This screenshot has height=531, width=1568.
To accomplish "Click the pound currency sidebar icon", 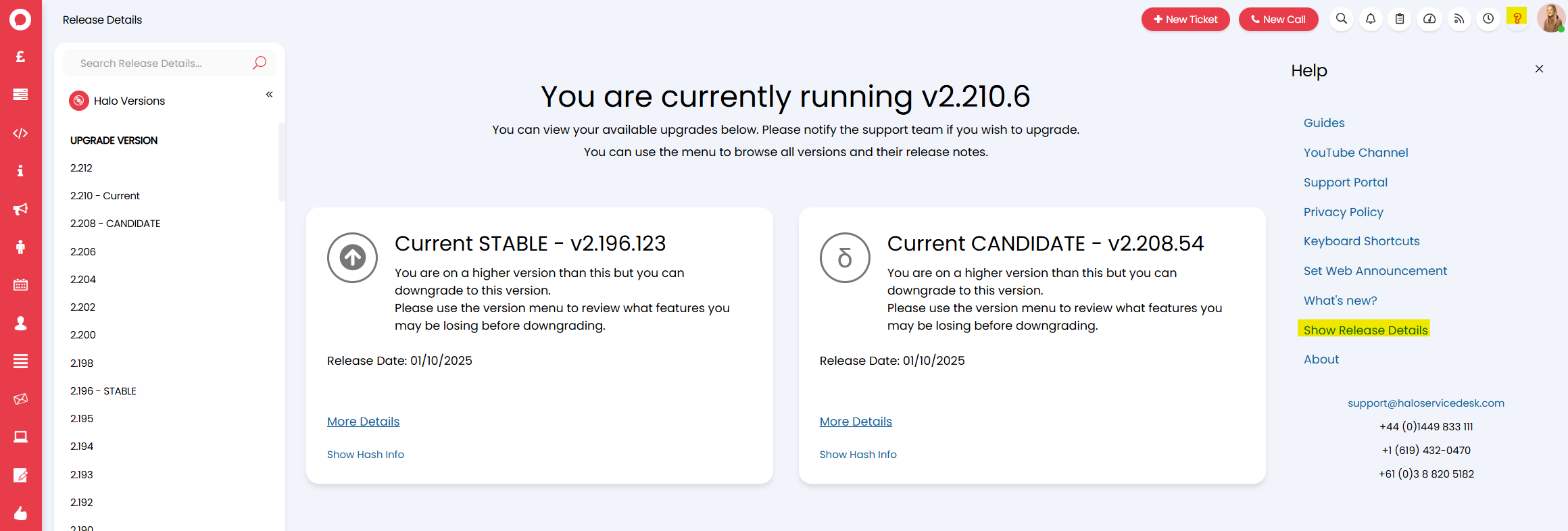I will pyautogui.click(x=20, y=57).
